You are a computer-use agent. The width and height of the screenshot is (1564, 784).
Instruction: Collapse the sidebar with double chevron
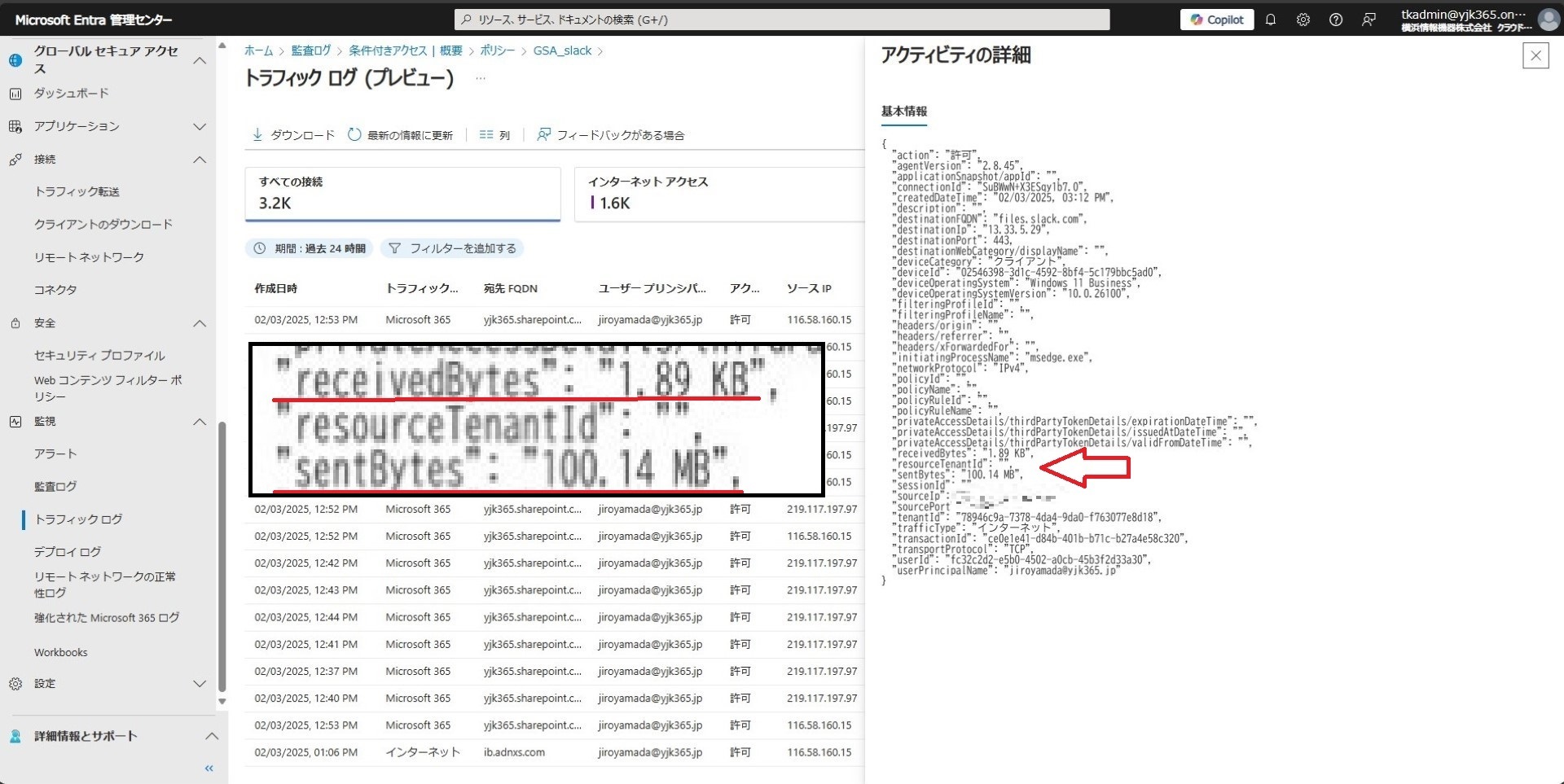(209, 768)
